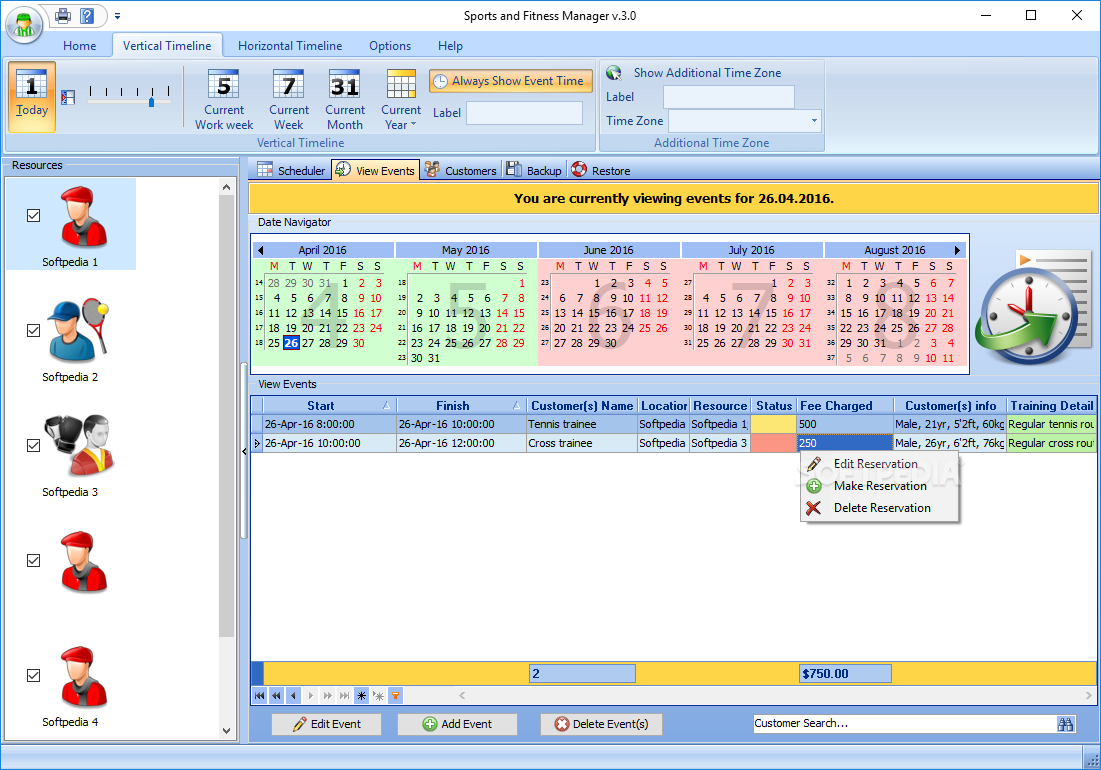Go to first record navigator button
Screen dimensions: 1101x770
tap(260, 696)
